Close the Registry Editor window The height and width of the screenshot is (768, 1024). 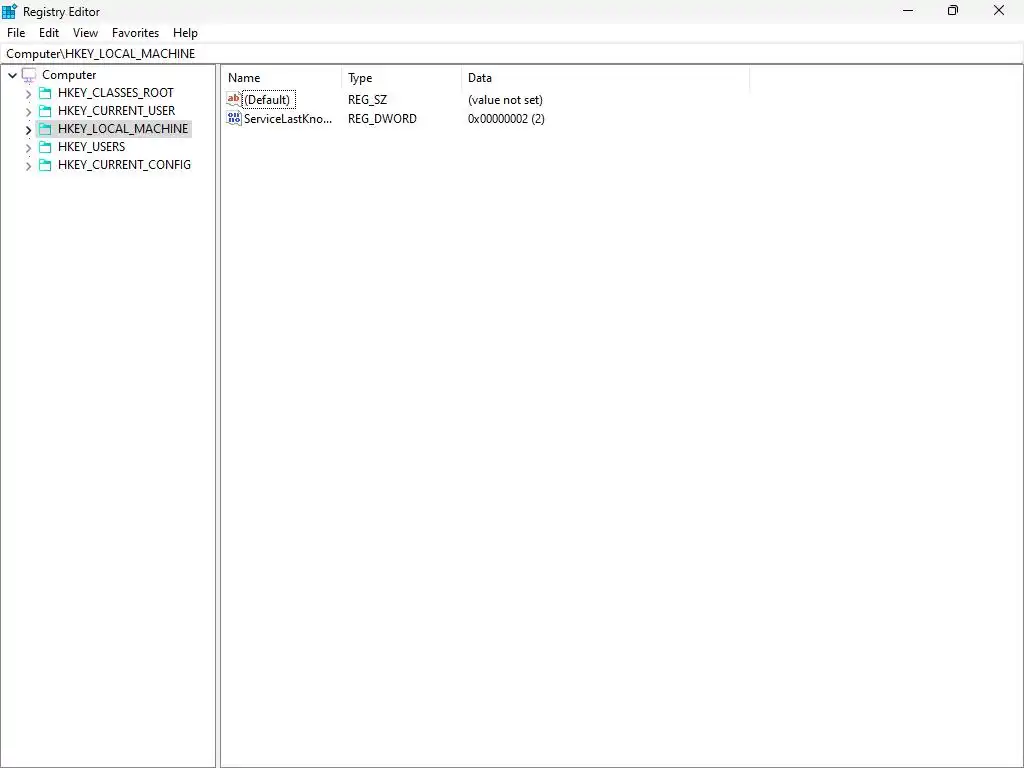click(x=999, y=10)
